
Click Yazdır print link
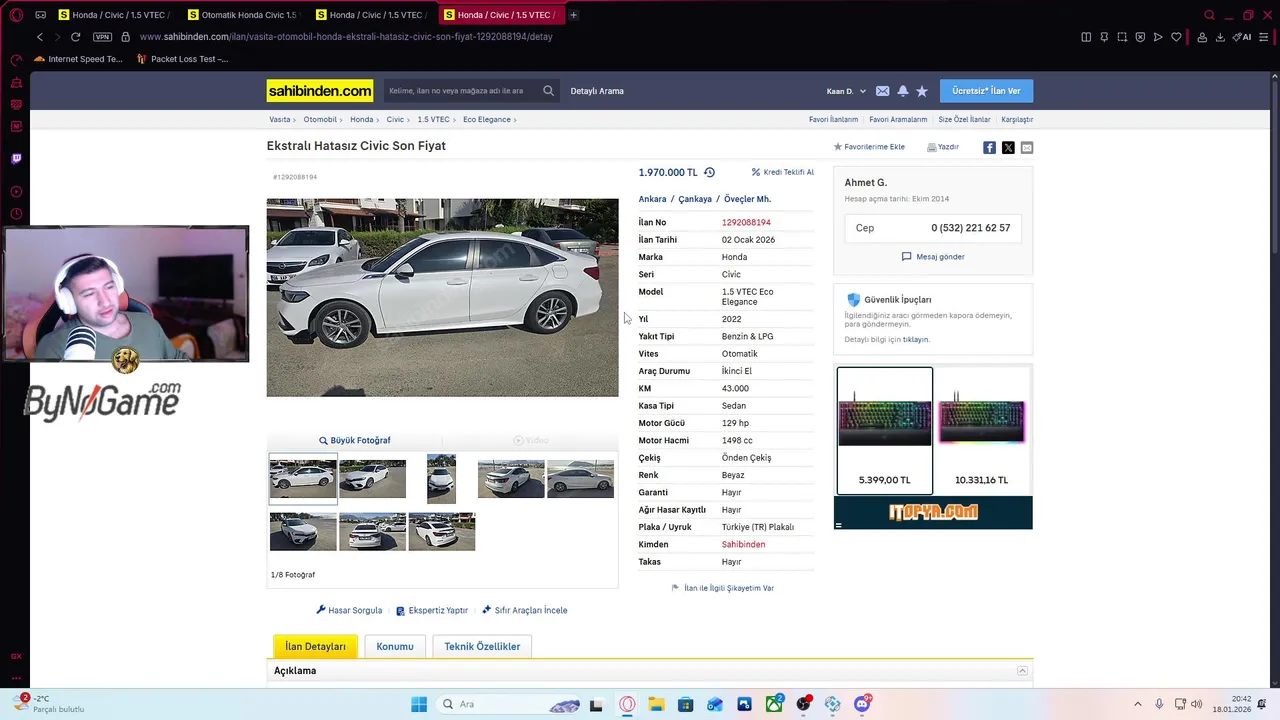(x=943, y=147)
